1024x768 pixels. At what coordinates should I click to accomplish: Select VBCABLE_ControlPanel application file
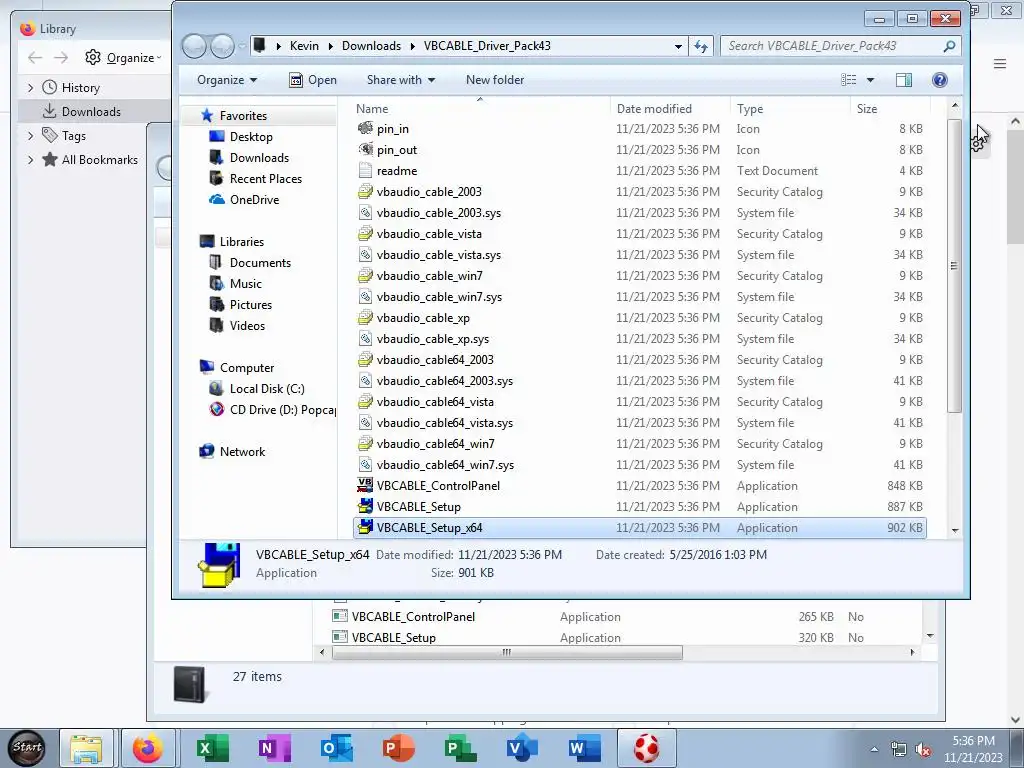tap(640, 486)
